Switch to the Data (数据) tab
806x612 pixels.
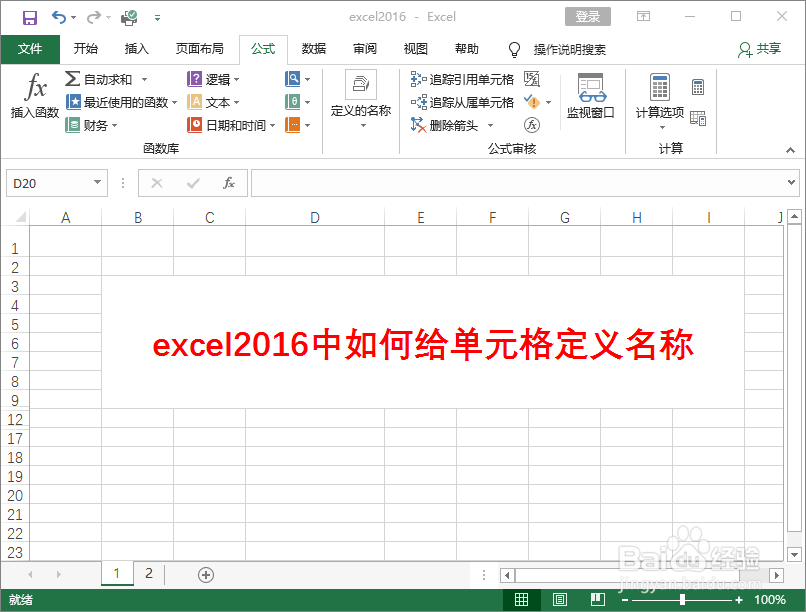pos(314,49)
